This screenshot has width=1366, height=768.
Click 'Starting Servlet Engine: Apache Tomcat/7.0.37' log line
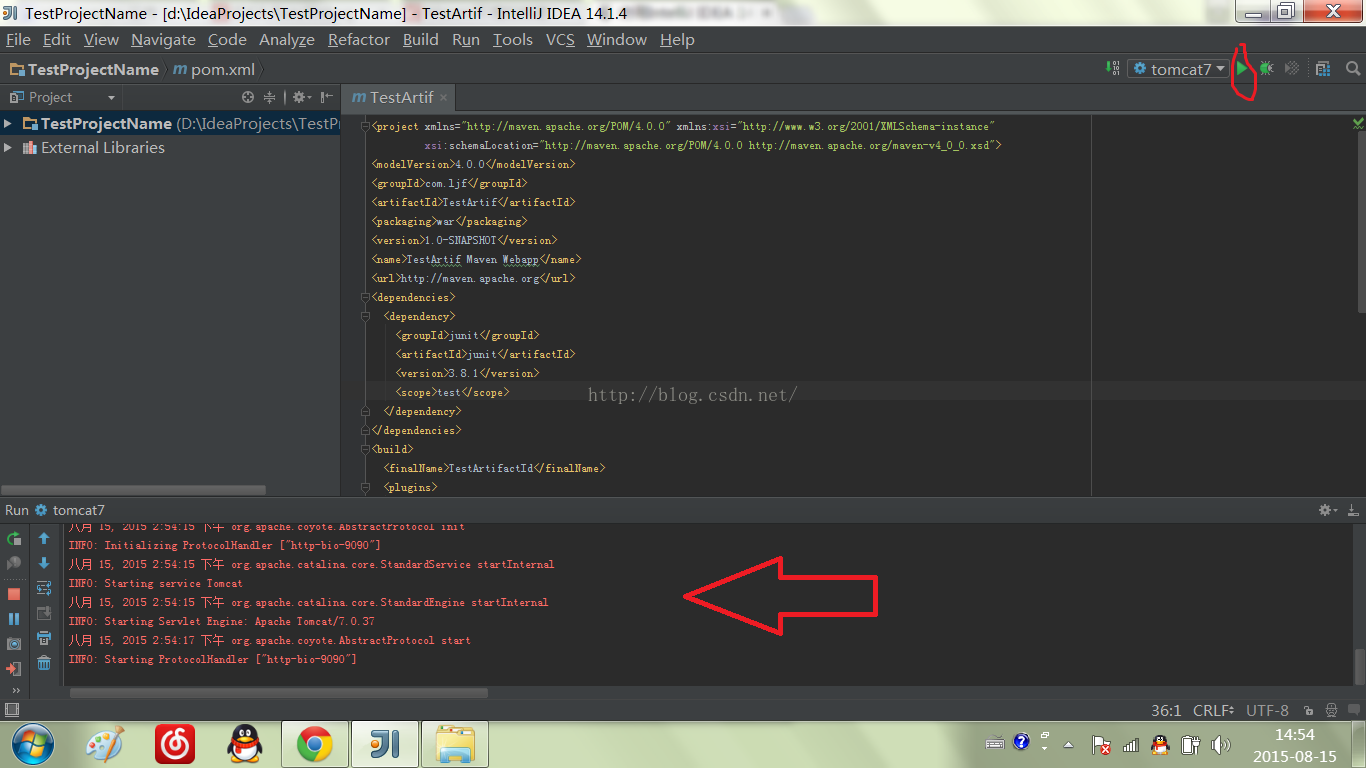click(221, 621)
